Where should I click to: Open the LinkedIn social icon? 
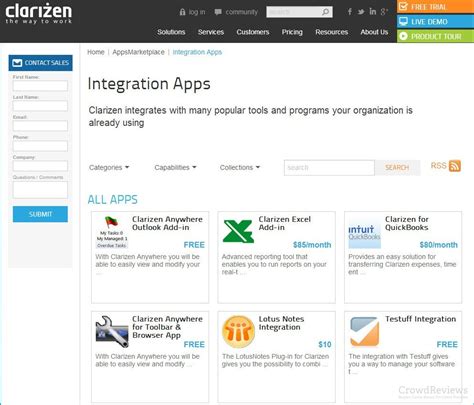373,12
